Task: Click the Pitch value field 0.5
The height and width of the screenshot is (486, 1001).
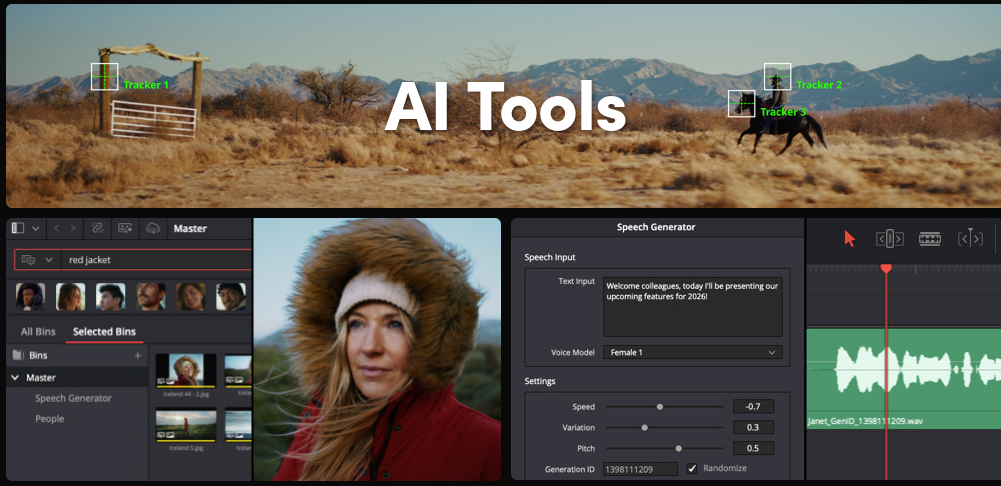Action: click(753, 448)
